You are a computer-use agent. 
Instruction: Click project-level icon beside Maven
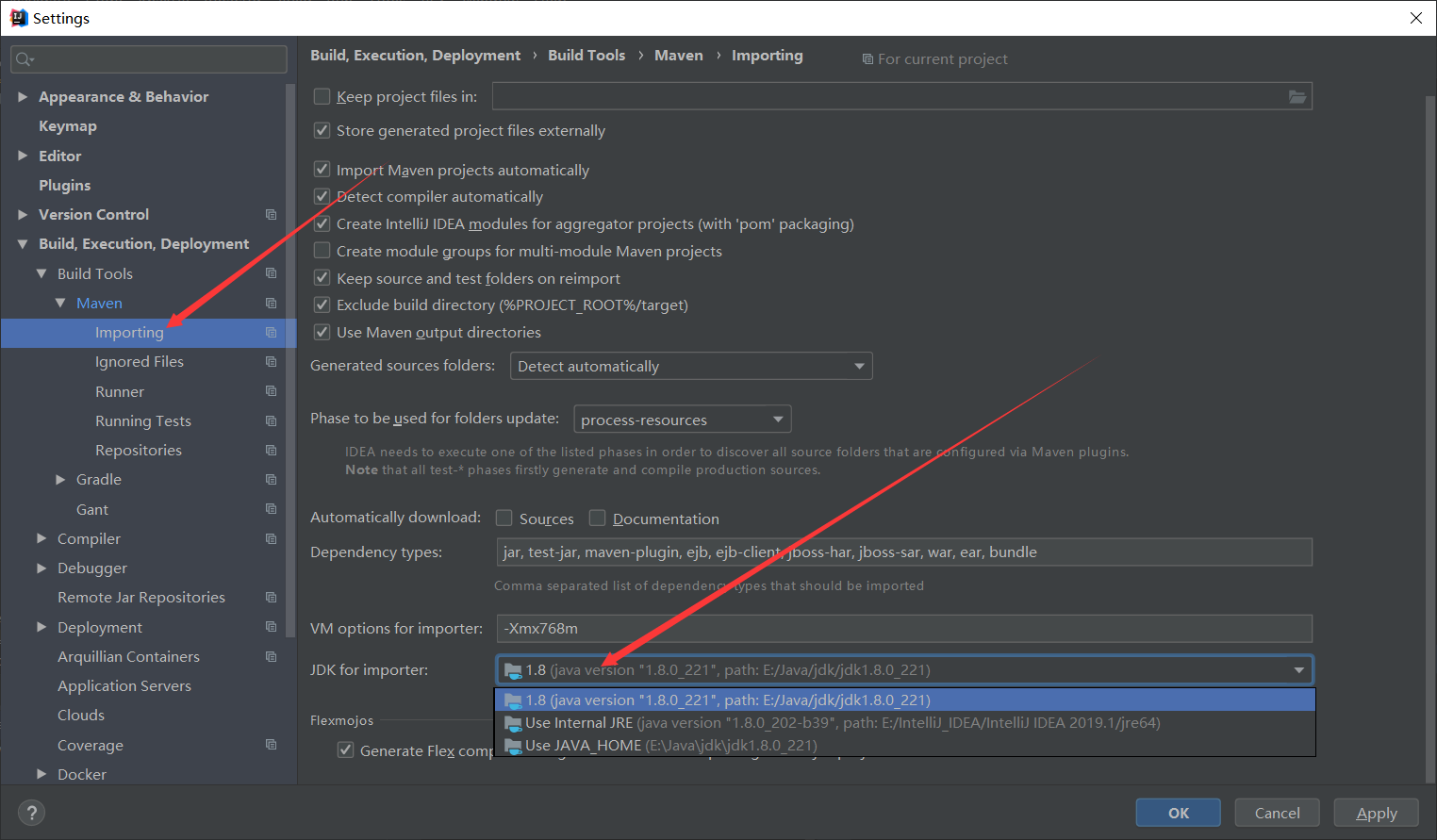coord(271,303)
